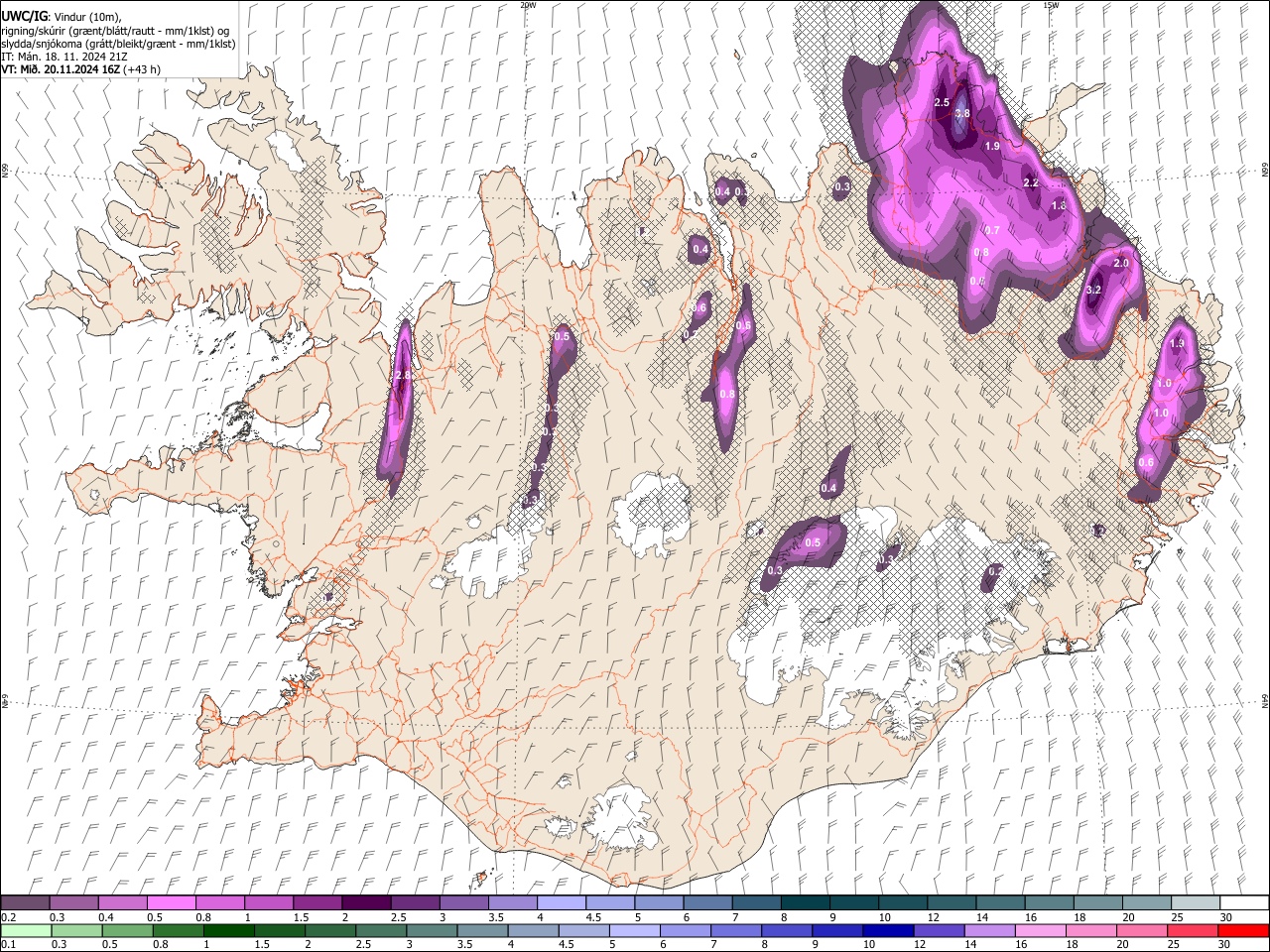Image resolution: width=1270 pixels, height=952 pixels.
Task: Choose the light violet 14 rain legend swatch
Action: tap(989, 930)
